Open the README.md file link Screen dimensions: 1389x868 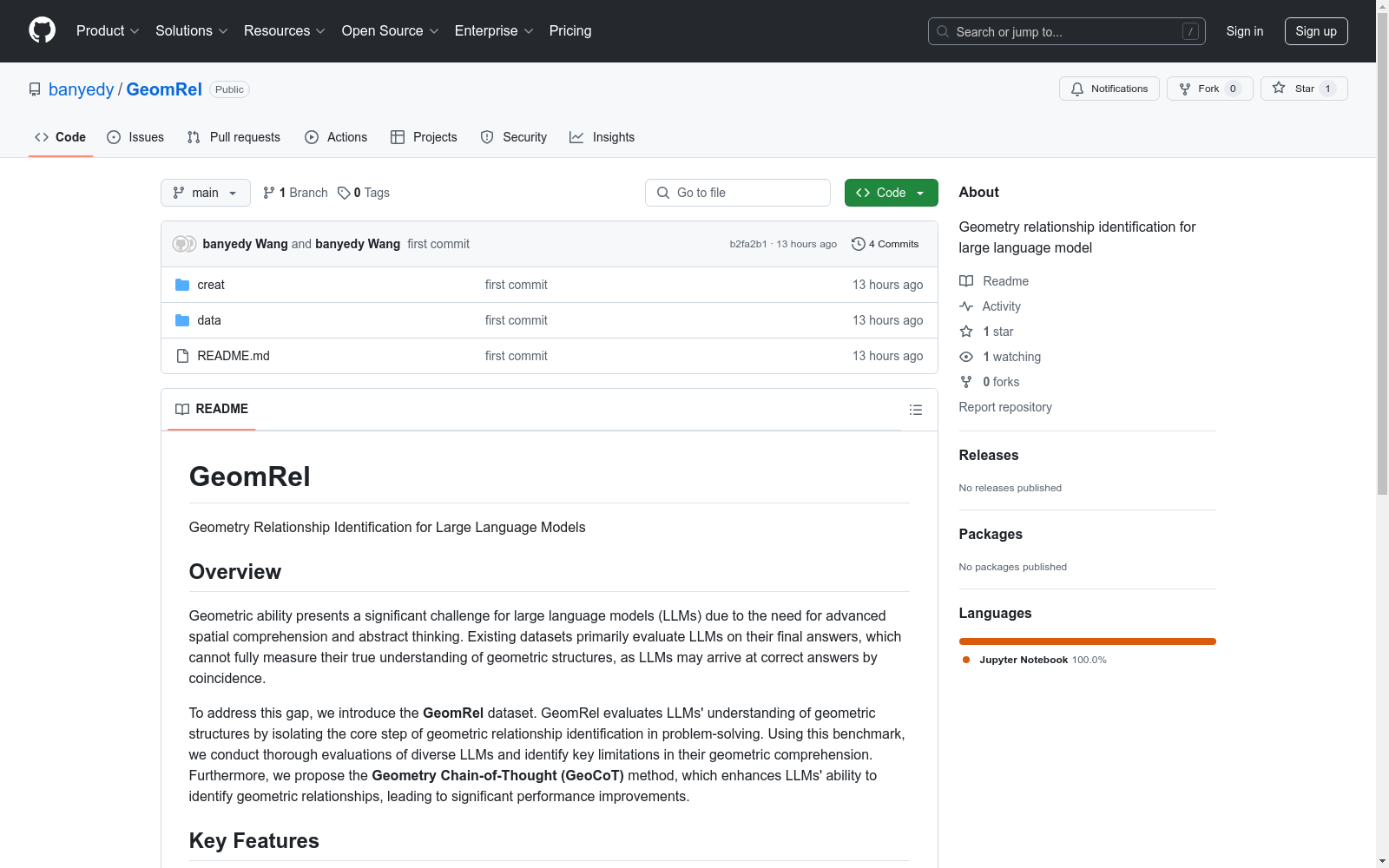tap(234, 356)
